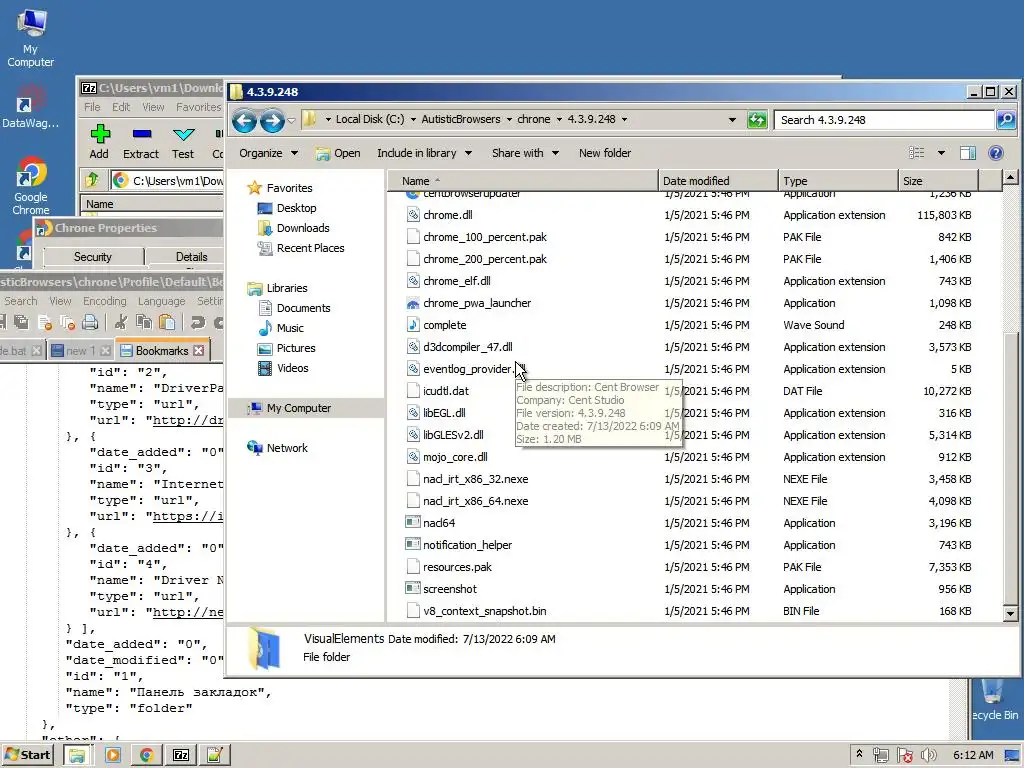Click 7-Zip up-folder arrow icon
This screenshot has width=1024, height=768.
click(92, 180)
